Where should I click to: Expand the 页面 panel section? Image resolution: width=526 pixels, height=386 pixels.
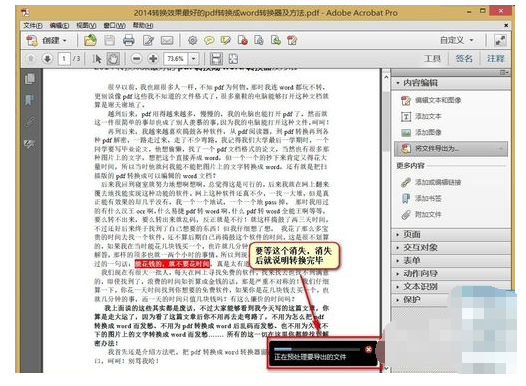[451, 234]
